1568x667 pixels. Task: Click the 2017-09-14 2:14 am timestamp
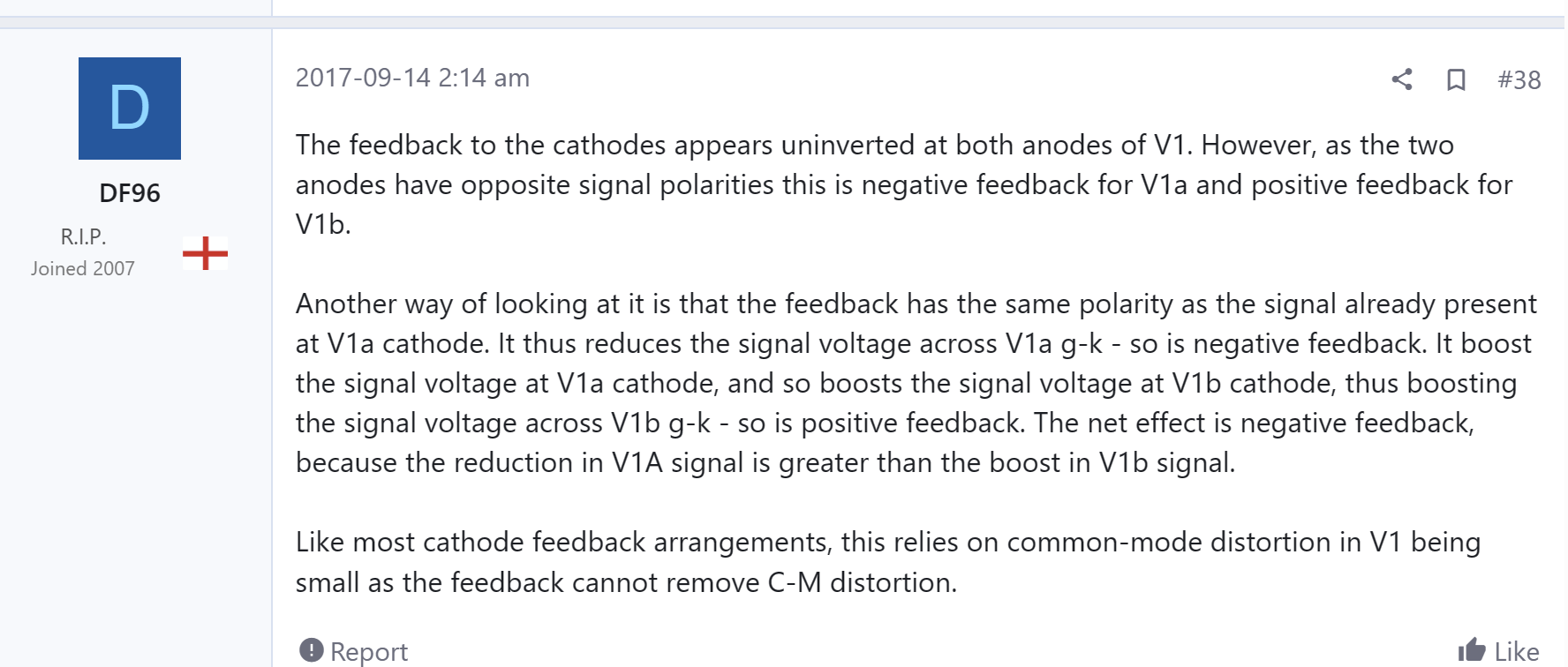(412, 78)
